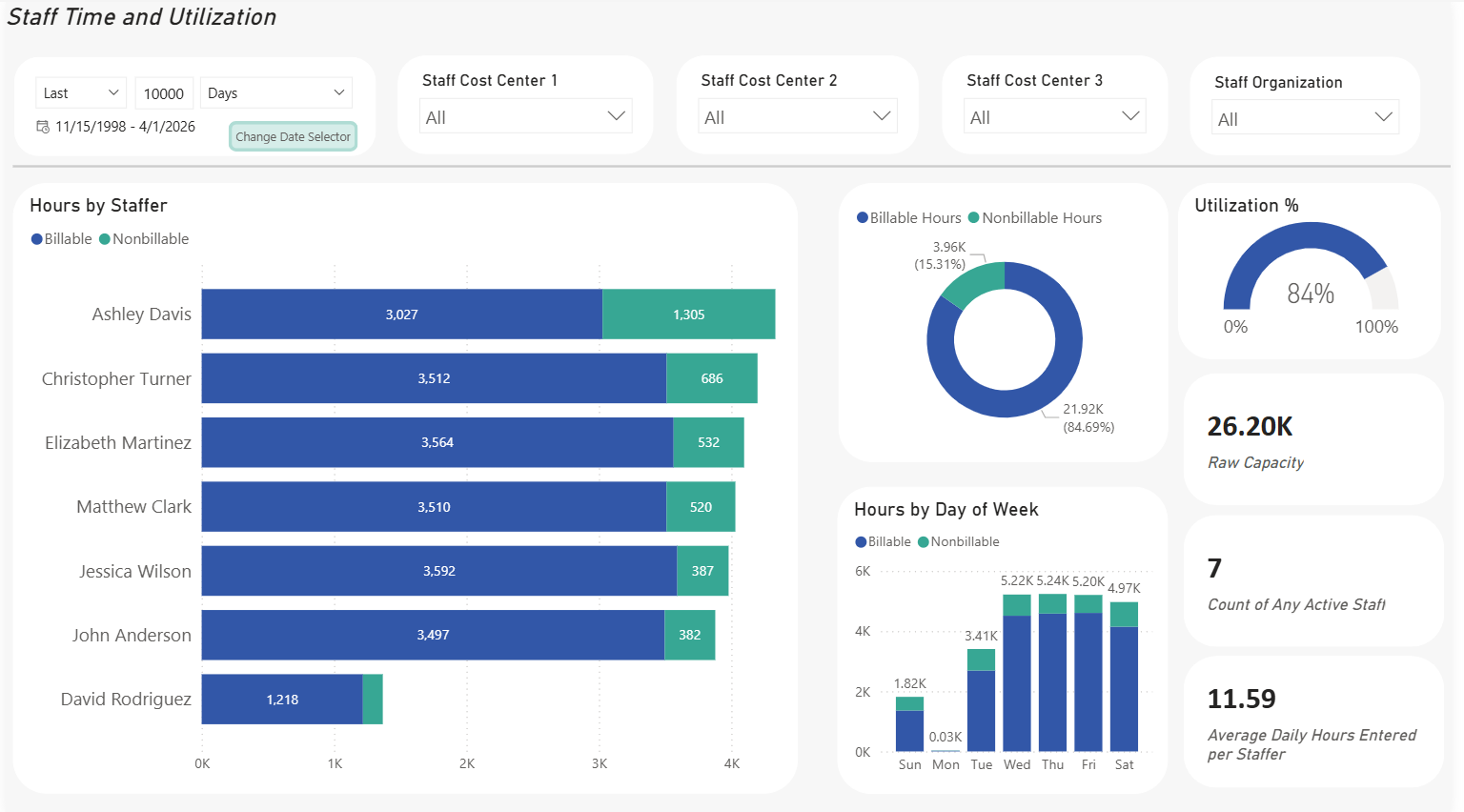Select Jessica Wilson nonbillable bar 387
Screen dimensions: 1464x812
pos(702,571)
